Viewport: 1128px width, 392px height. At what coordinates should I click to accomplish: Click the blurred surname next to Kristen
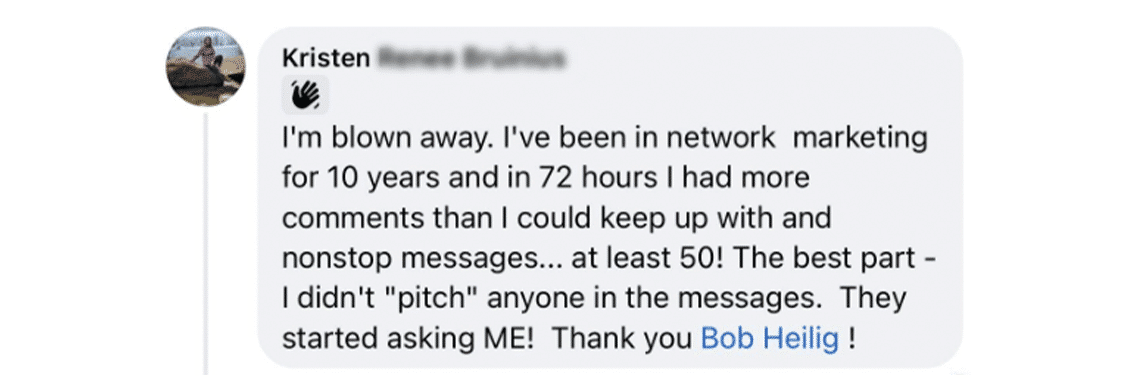pyautogui.click(x=470, y=58)
